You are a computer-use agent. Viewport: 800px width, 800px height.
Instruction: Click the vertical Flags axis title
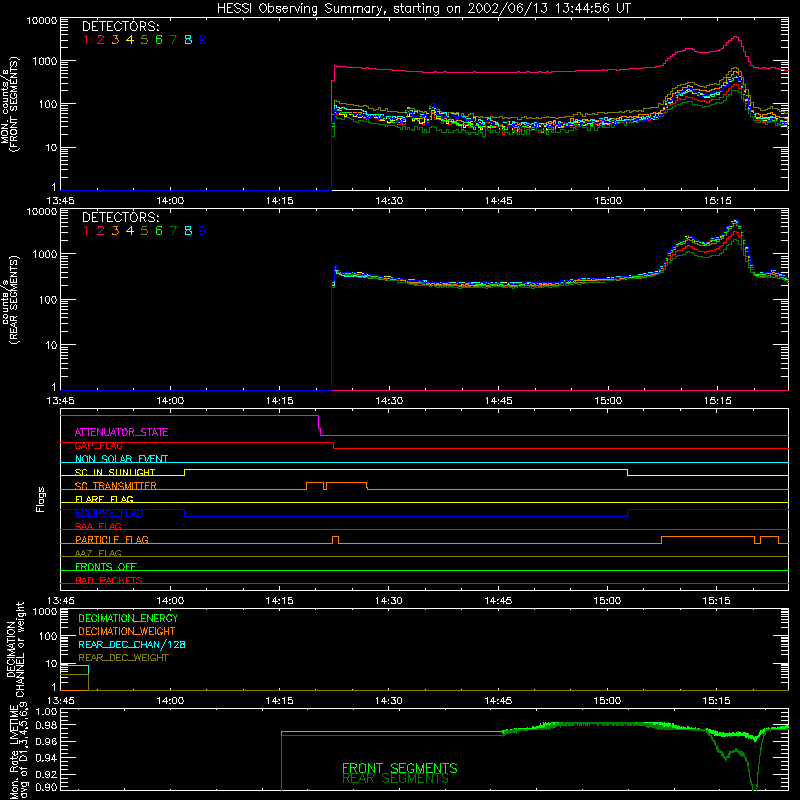[x=41, y=499]
